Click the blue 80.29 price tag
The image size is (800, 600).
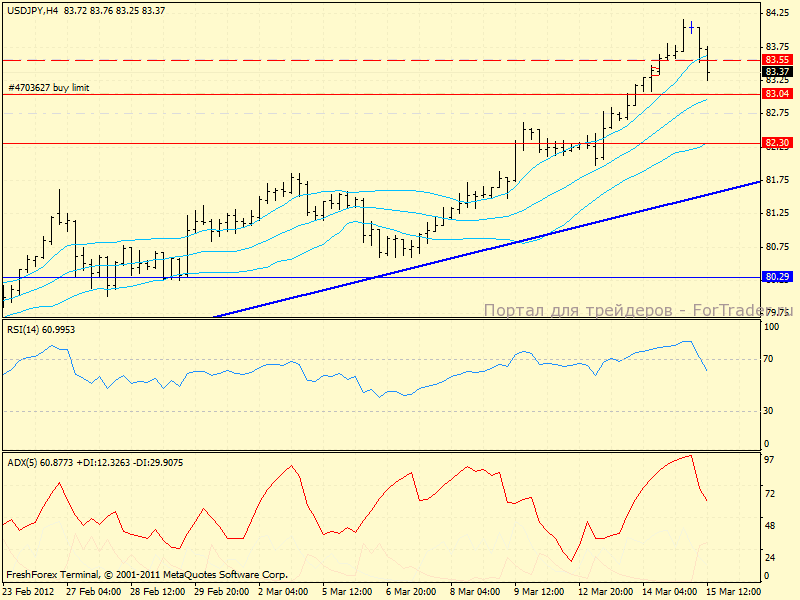point(777,276)
